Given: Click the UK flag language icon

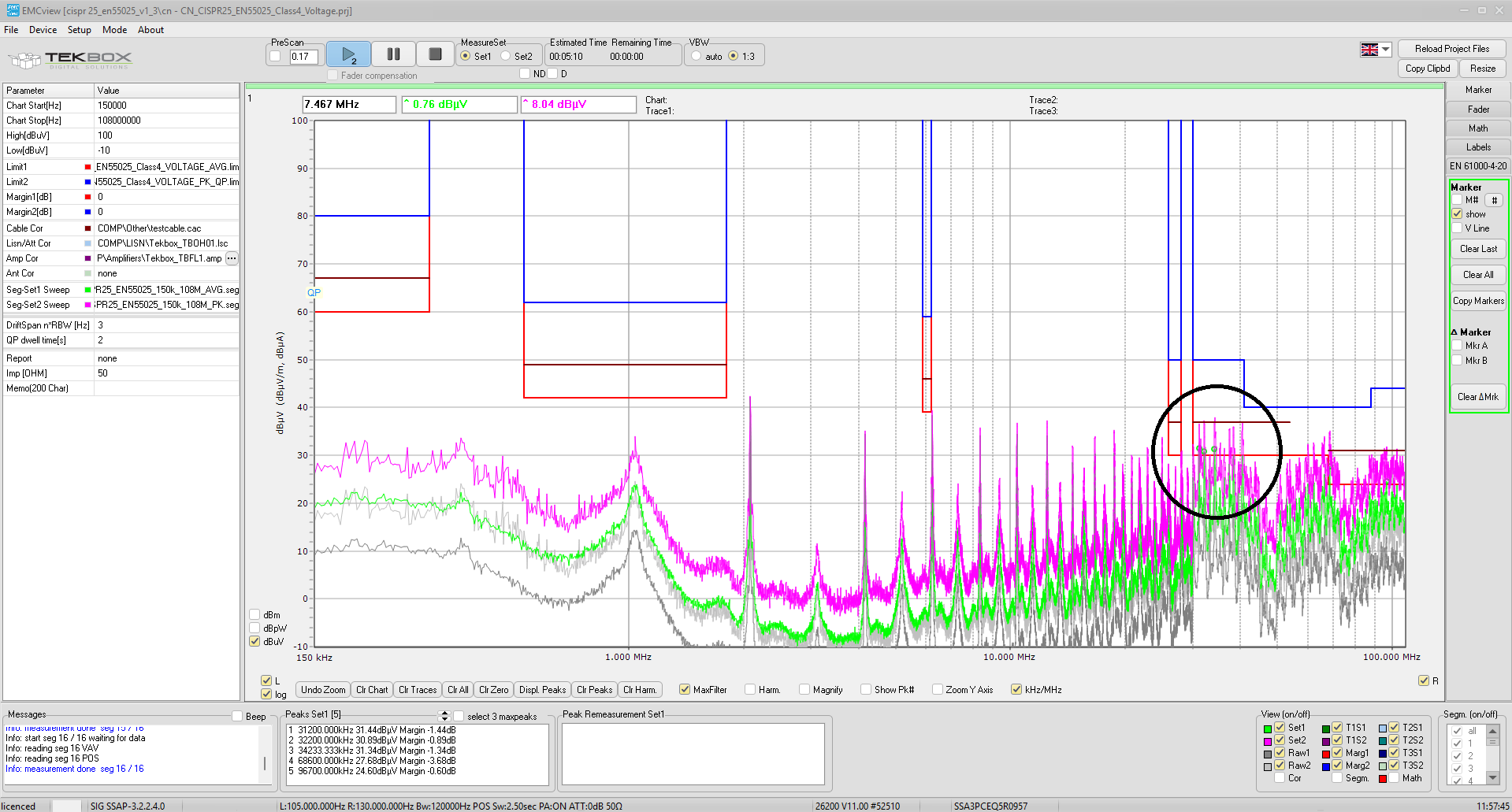Looking at the screenshot, I should point(1369,50).
